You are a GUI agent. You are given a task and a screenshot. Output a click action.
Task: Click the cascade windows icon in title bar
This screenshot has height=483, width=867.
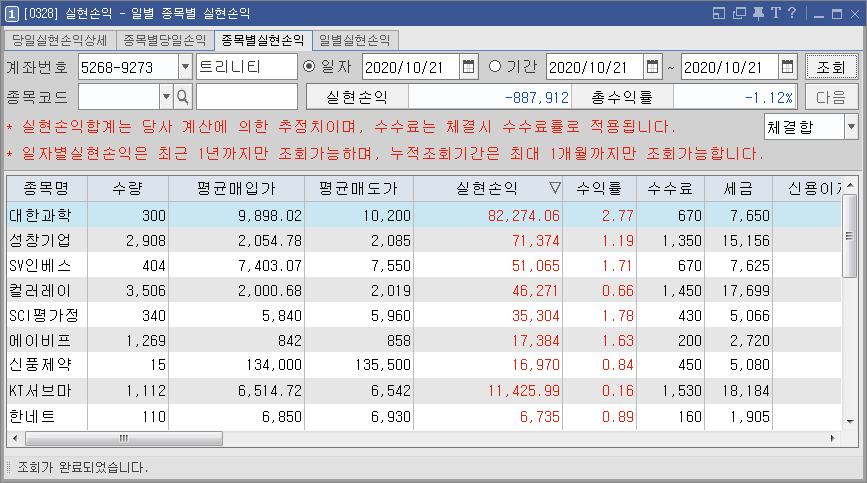point(739,13)
